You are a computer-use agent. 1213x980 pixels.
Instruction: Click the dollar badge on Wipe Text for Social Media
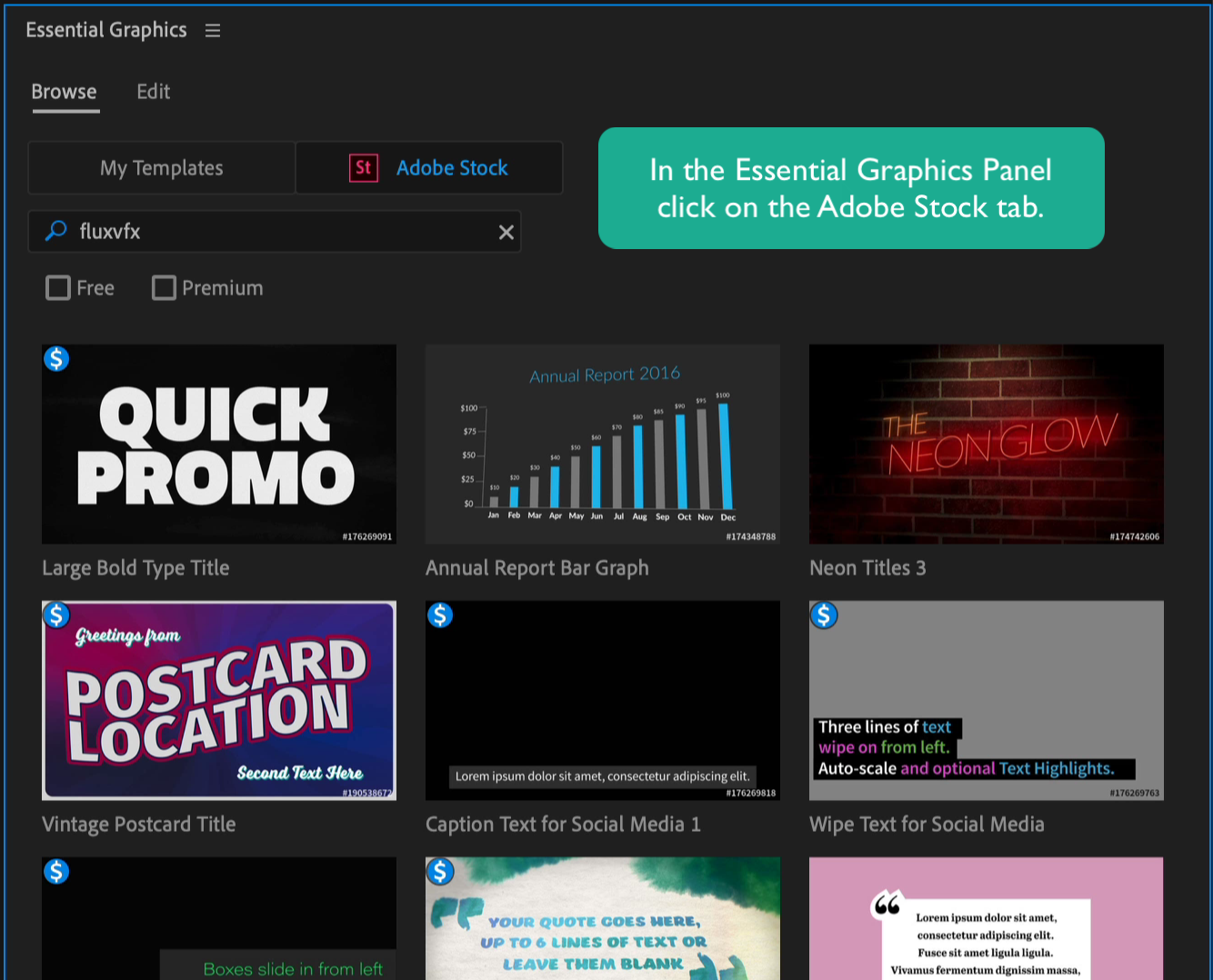824,615
